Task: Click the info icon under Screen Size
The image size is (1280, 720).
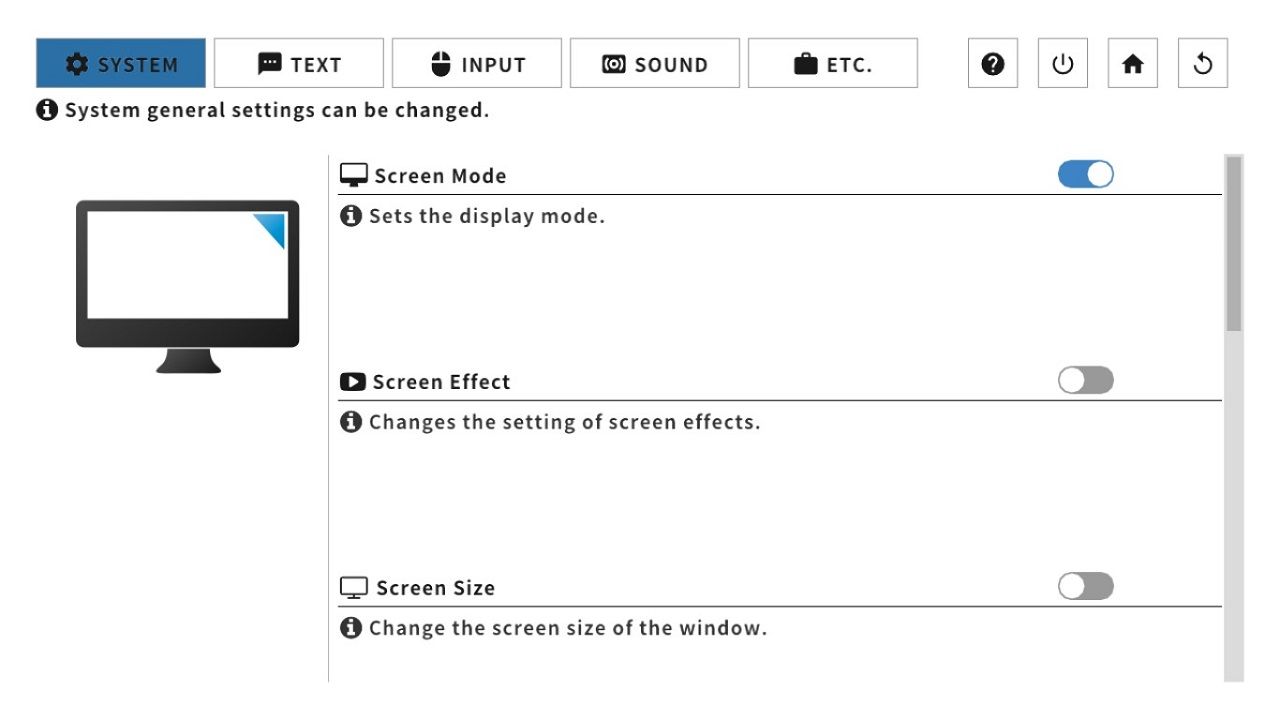Action: pyautogui.click(x=351, y=628)
